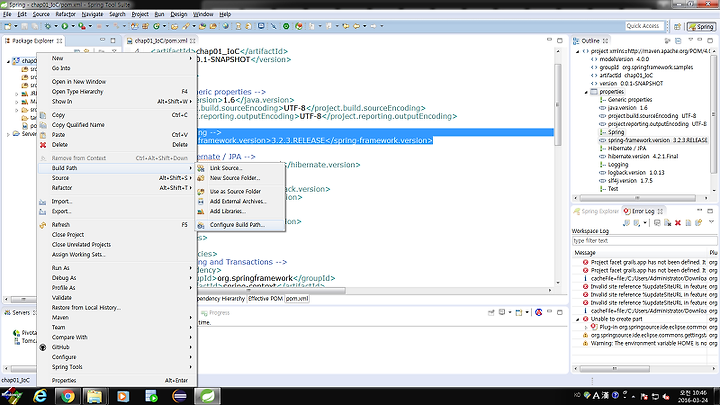Viewport: 720px width, 405px height.
Task: Click the red Delete Log icon in Error Log
Action: click(677, 223)
